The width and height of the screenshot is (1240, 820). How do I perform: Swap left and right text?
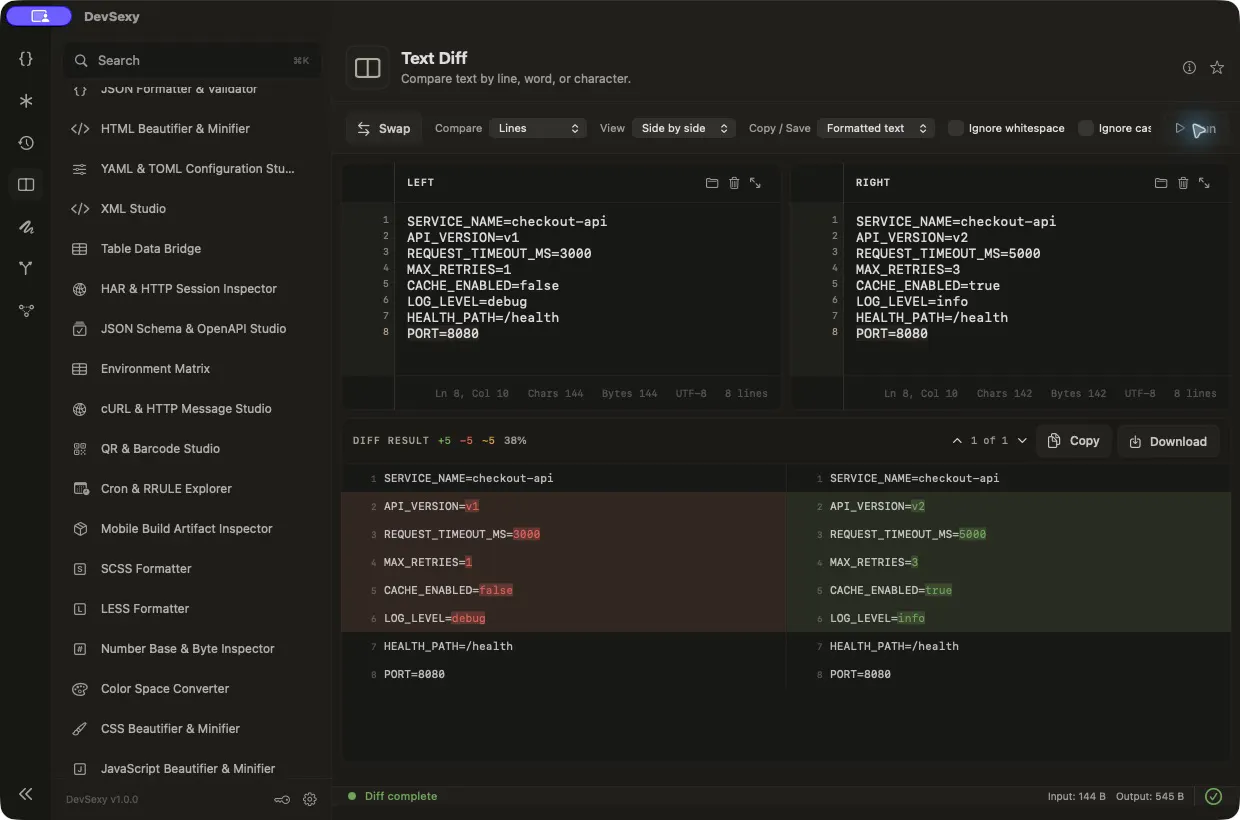point(384,128)
